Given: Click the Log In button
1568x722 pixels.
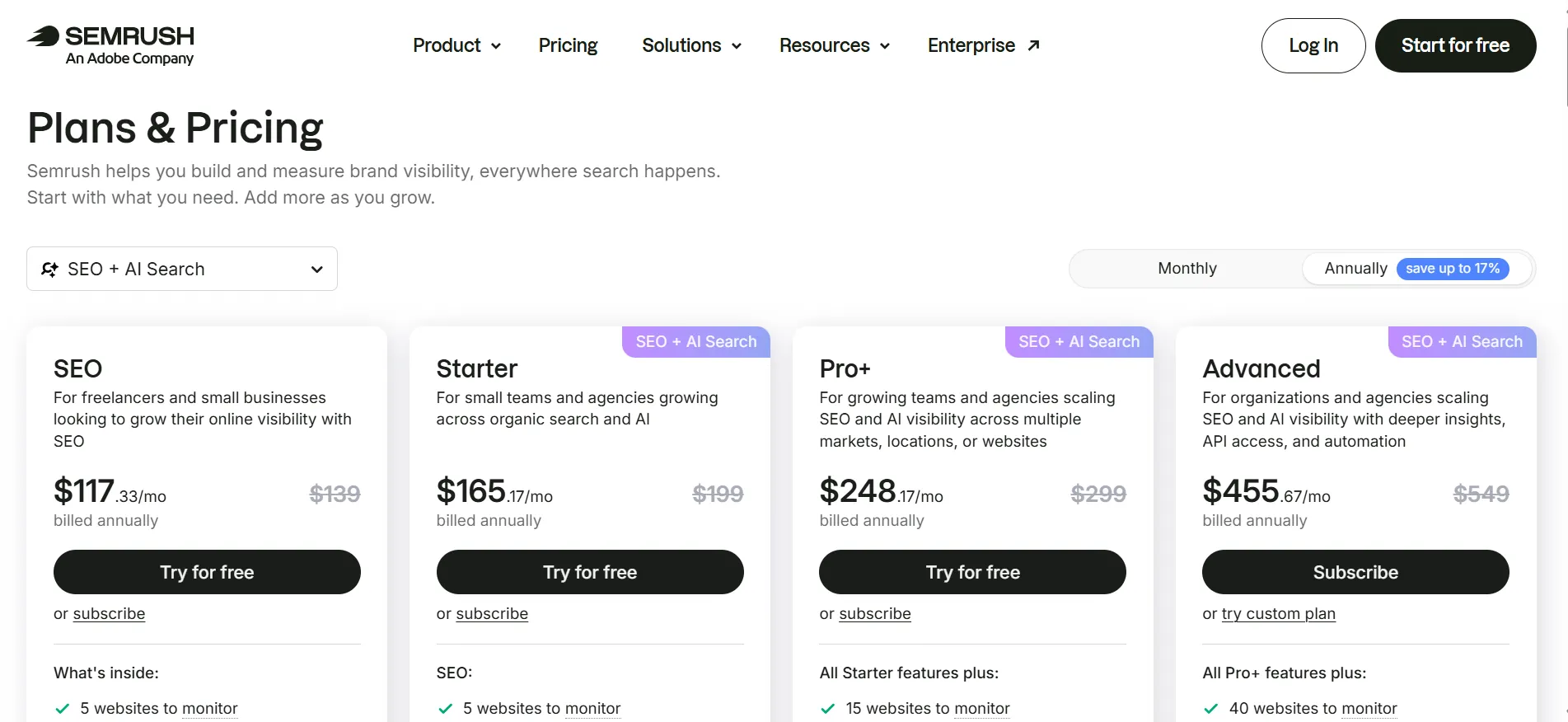Looking at the screenshot, I should 1313,45.
